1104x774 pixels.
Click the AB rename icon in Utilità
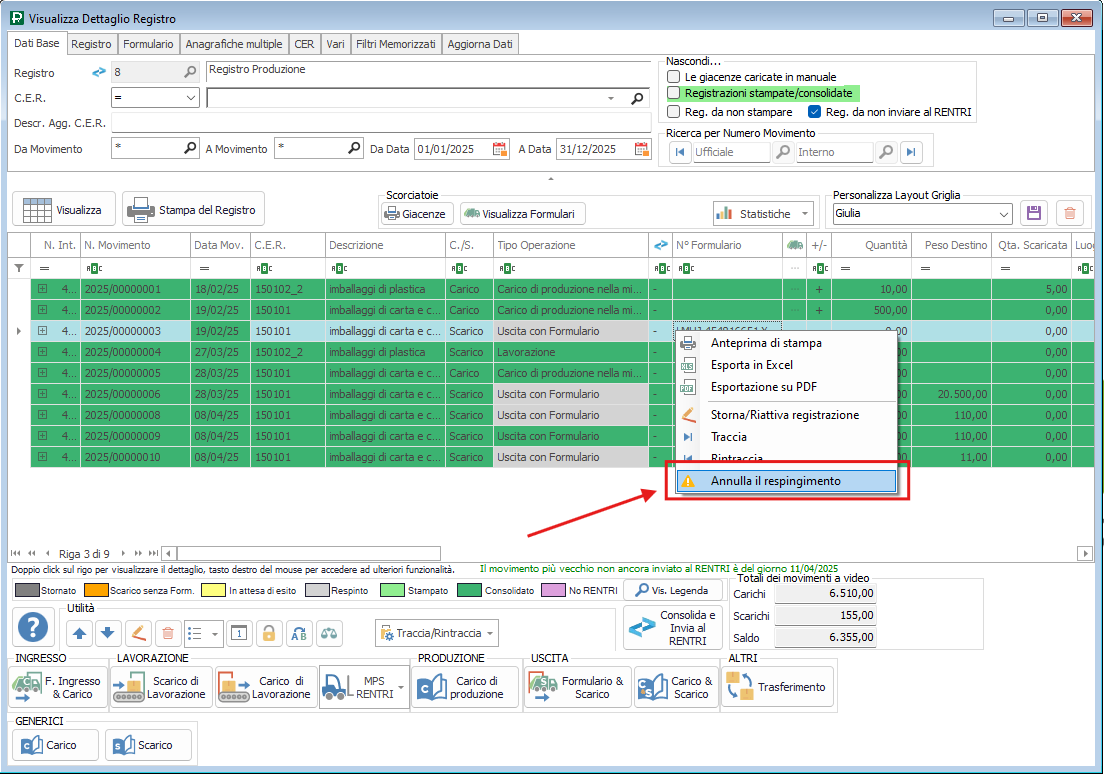(299, 632)
